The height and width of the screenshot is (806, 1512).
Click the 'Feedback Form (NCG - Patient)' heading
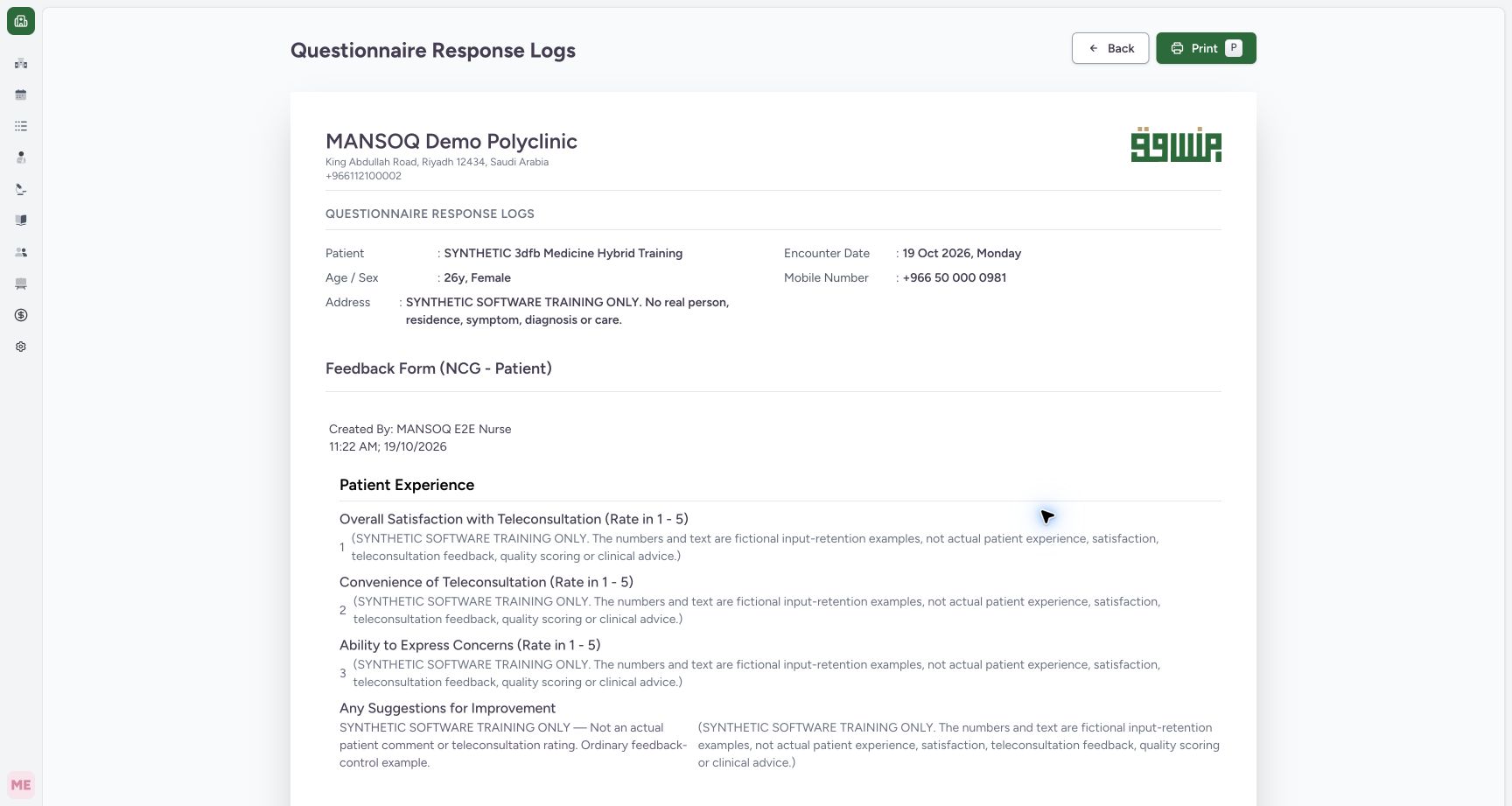[438, 368]
